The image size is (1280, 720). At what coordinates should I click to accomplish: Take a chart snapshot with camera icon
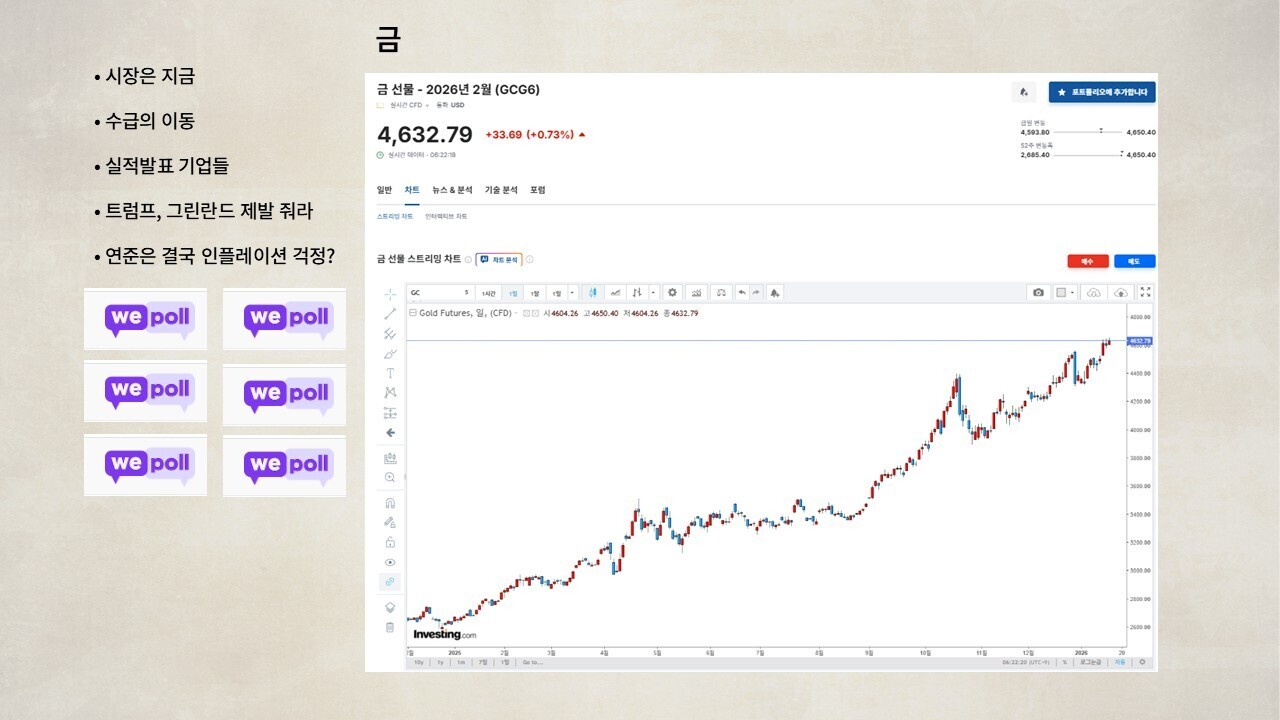pos(1038,293)
